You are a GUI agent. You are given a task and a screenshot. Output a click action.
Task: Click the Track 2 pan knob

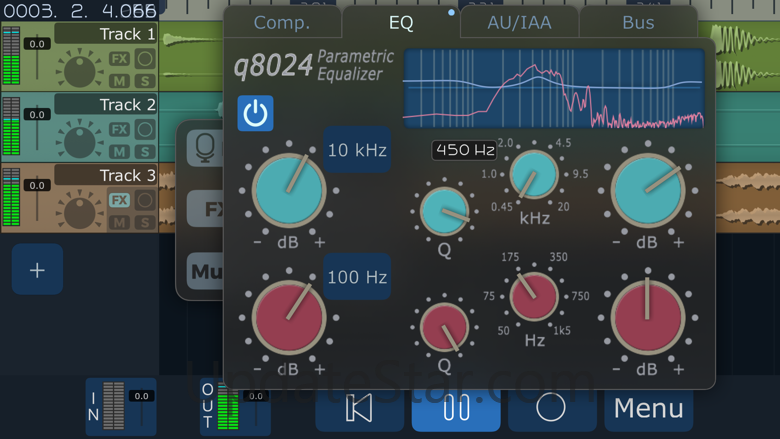click(80, 142)
